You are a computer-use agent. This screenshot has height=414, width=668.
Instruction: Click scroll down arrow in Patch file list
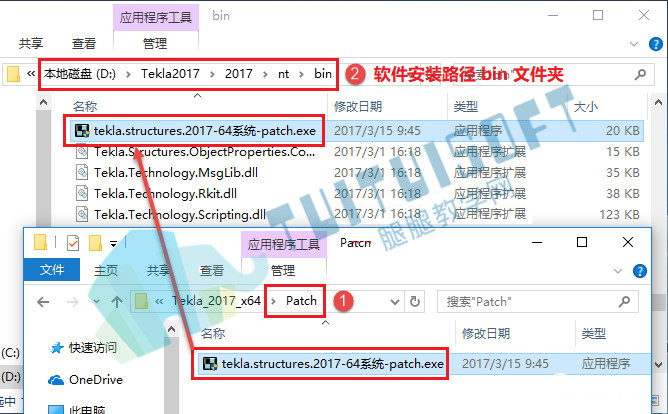coord(658,365)
